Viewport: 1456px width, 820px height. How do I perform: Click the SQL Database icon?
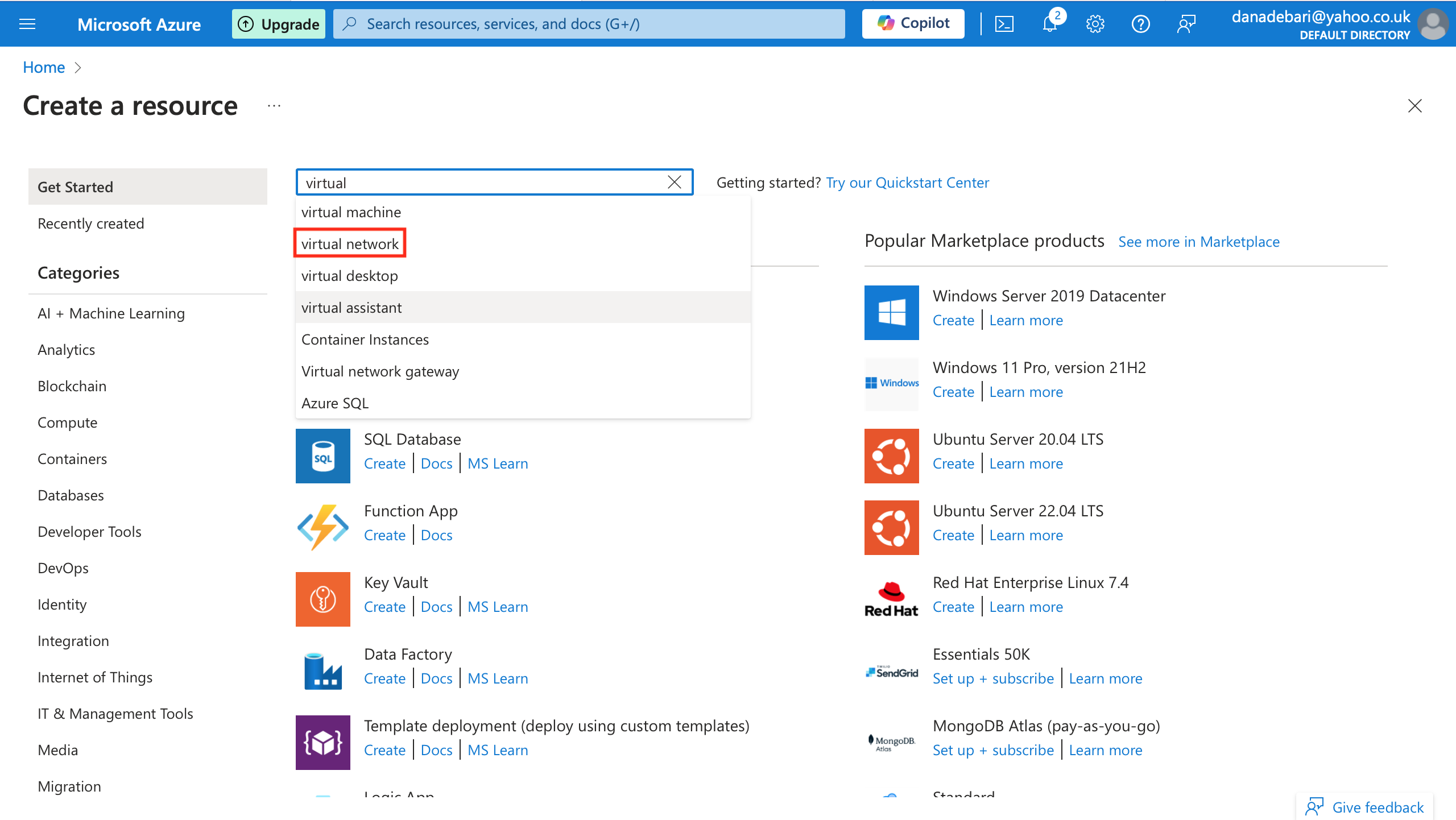pyautogui.click(x=322, y=455)
